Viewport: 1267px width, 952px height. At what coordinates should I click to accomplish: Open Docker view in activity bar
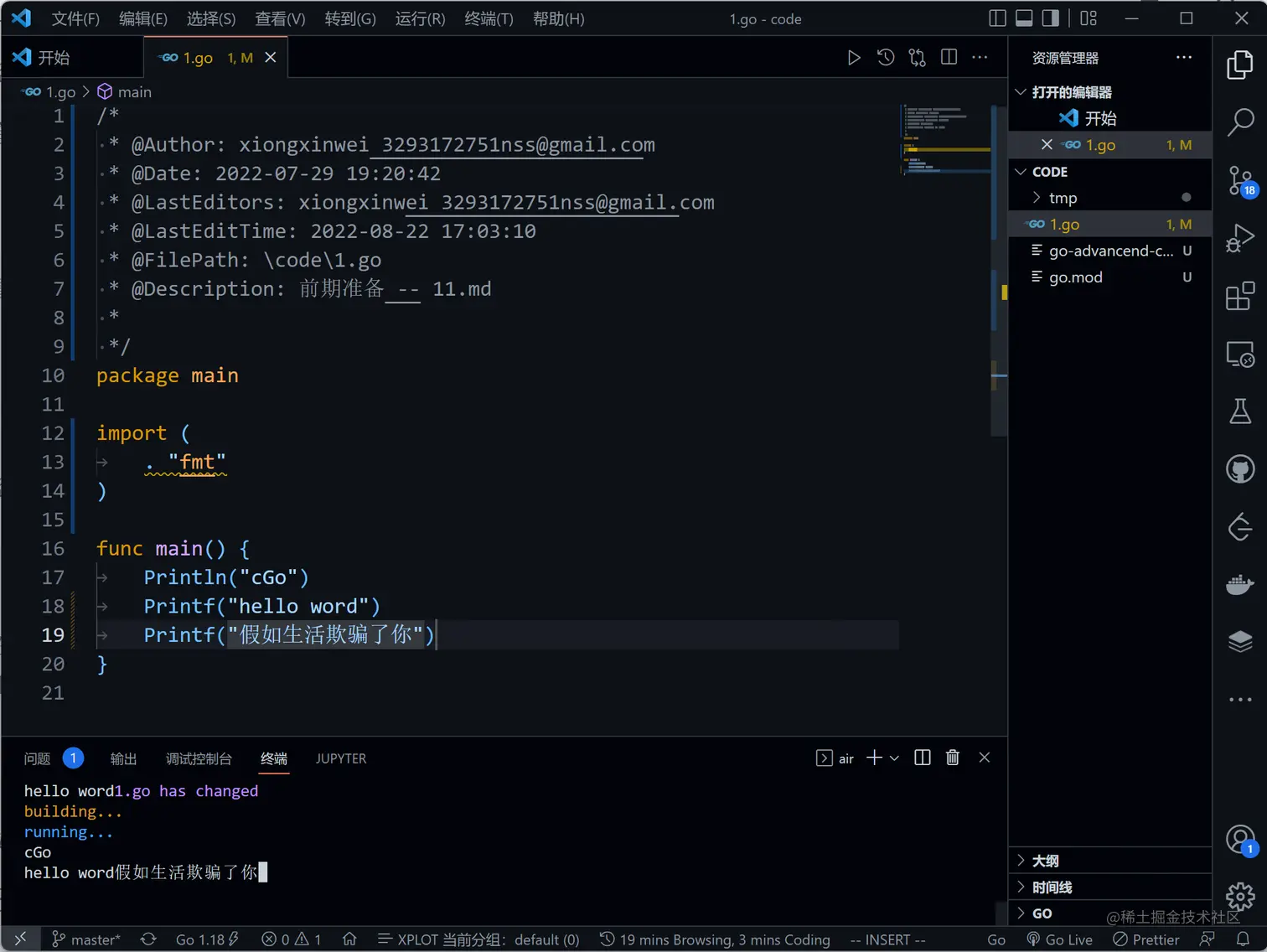[x=1240, y=584]
